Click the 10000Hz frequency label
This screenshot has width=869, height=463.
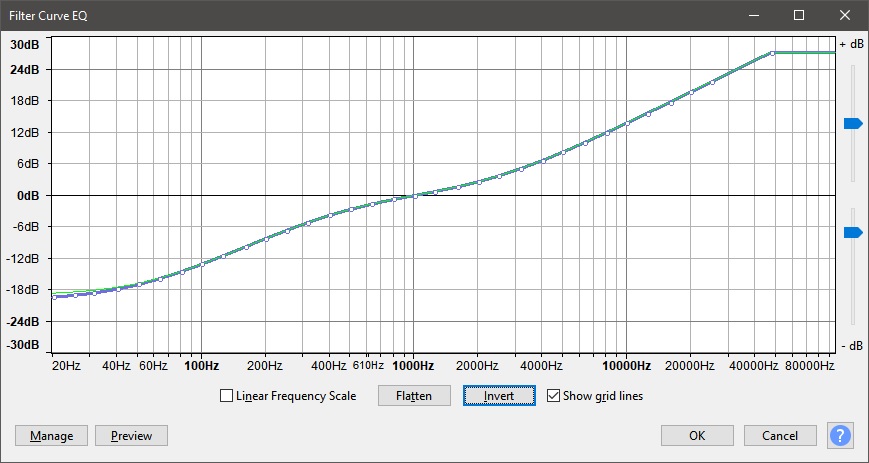coord(626,366)
